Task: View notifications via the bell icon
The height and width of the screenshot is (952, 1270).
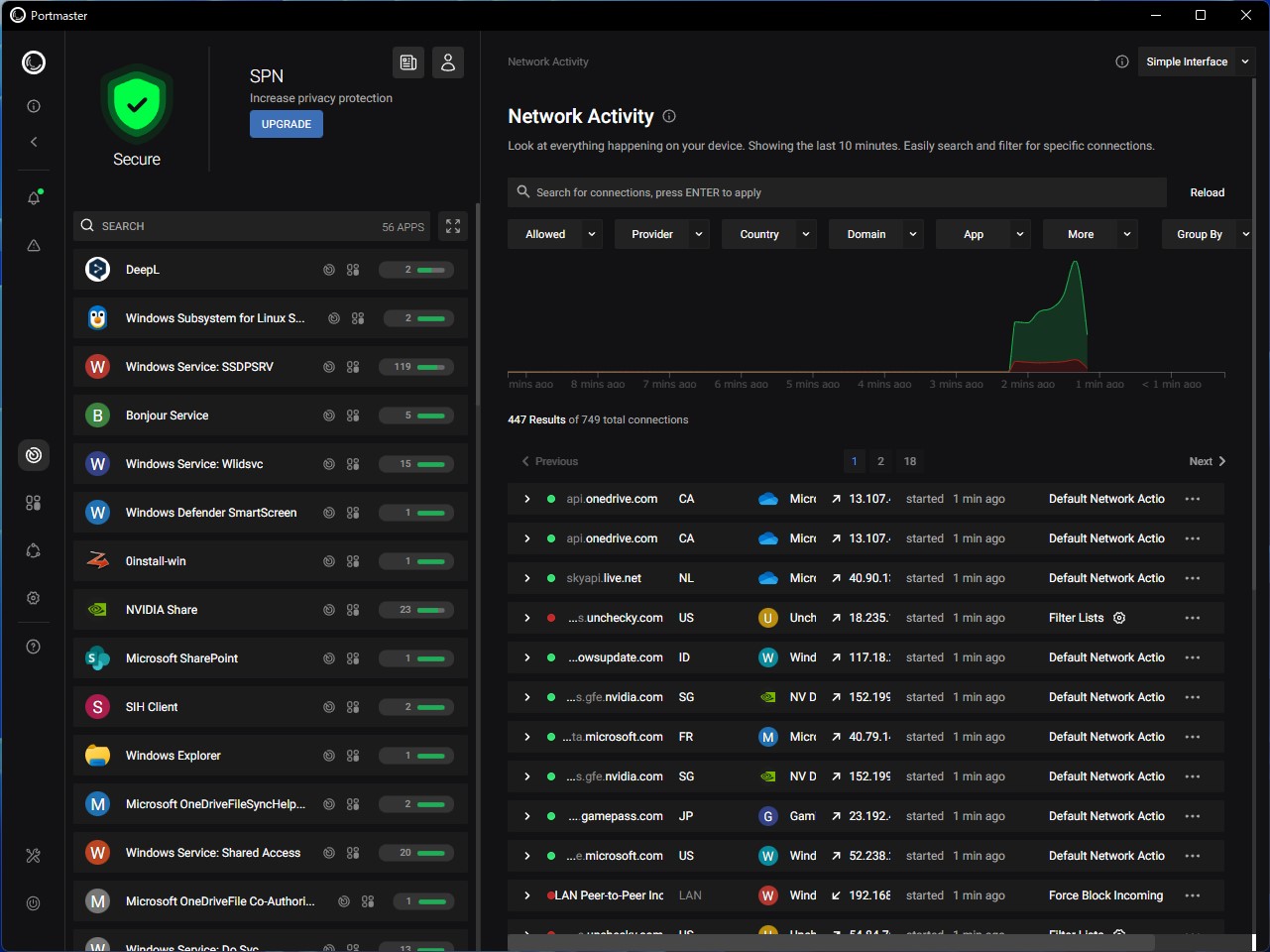Action: [33, 197]
